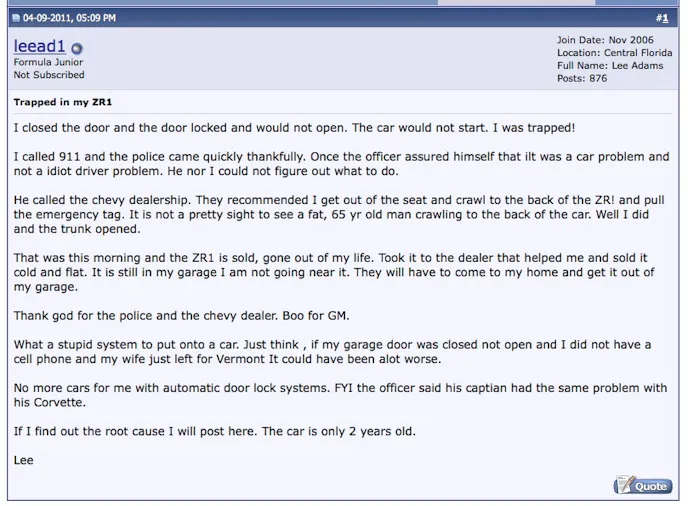Click the Join Date: Nov 2006 text
The width and height of the screenshot is (688, 506).
click(x=605, y=40)
